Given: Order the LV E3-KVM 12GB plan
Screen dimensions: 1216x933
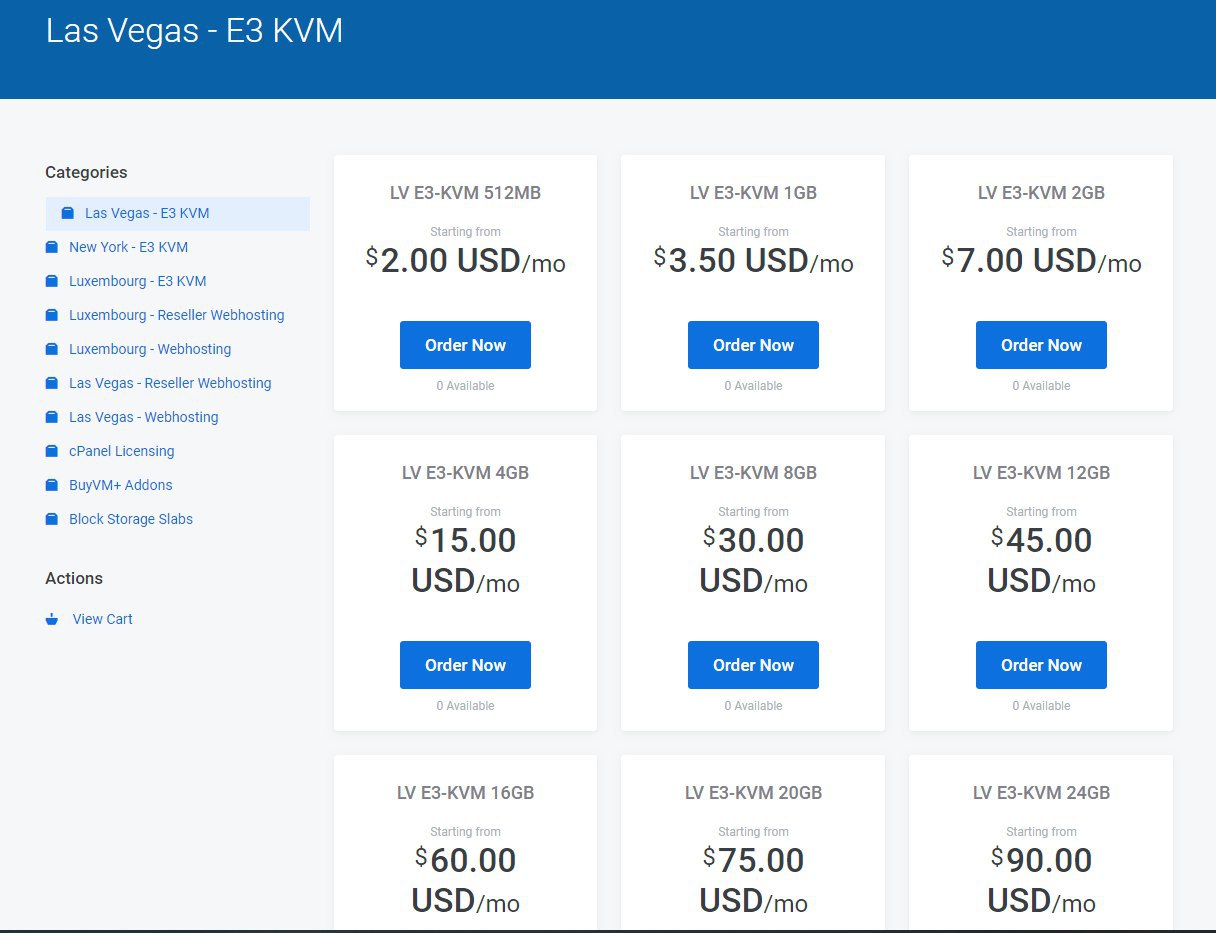Looking at the screenshot, I should [x=1041, y=665].
